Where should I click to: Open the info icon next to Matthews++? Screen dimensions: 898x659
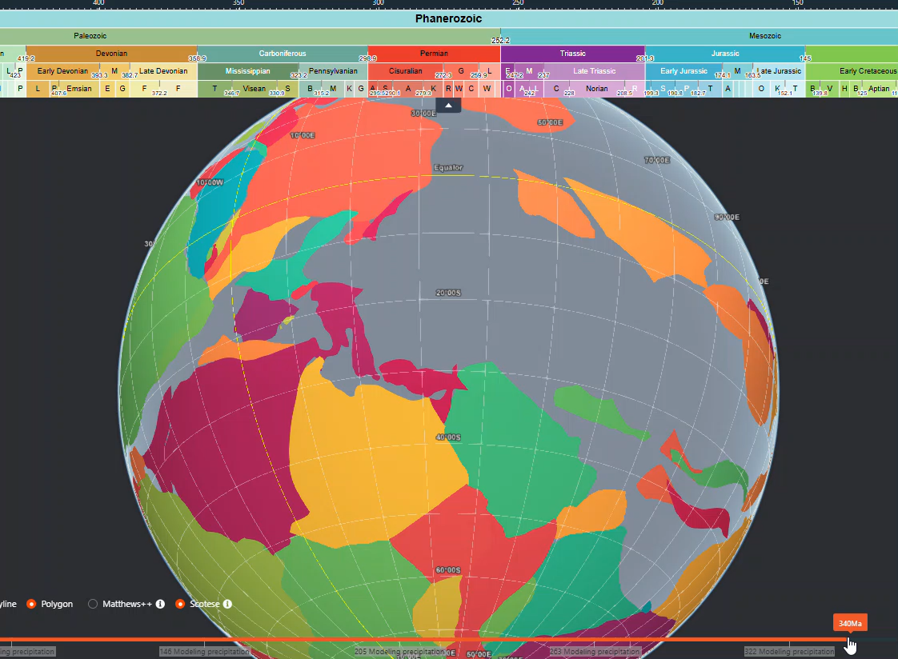[160, 604]
